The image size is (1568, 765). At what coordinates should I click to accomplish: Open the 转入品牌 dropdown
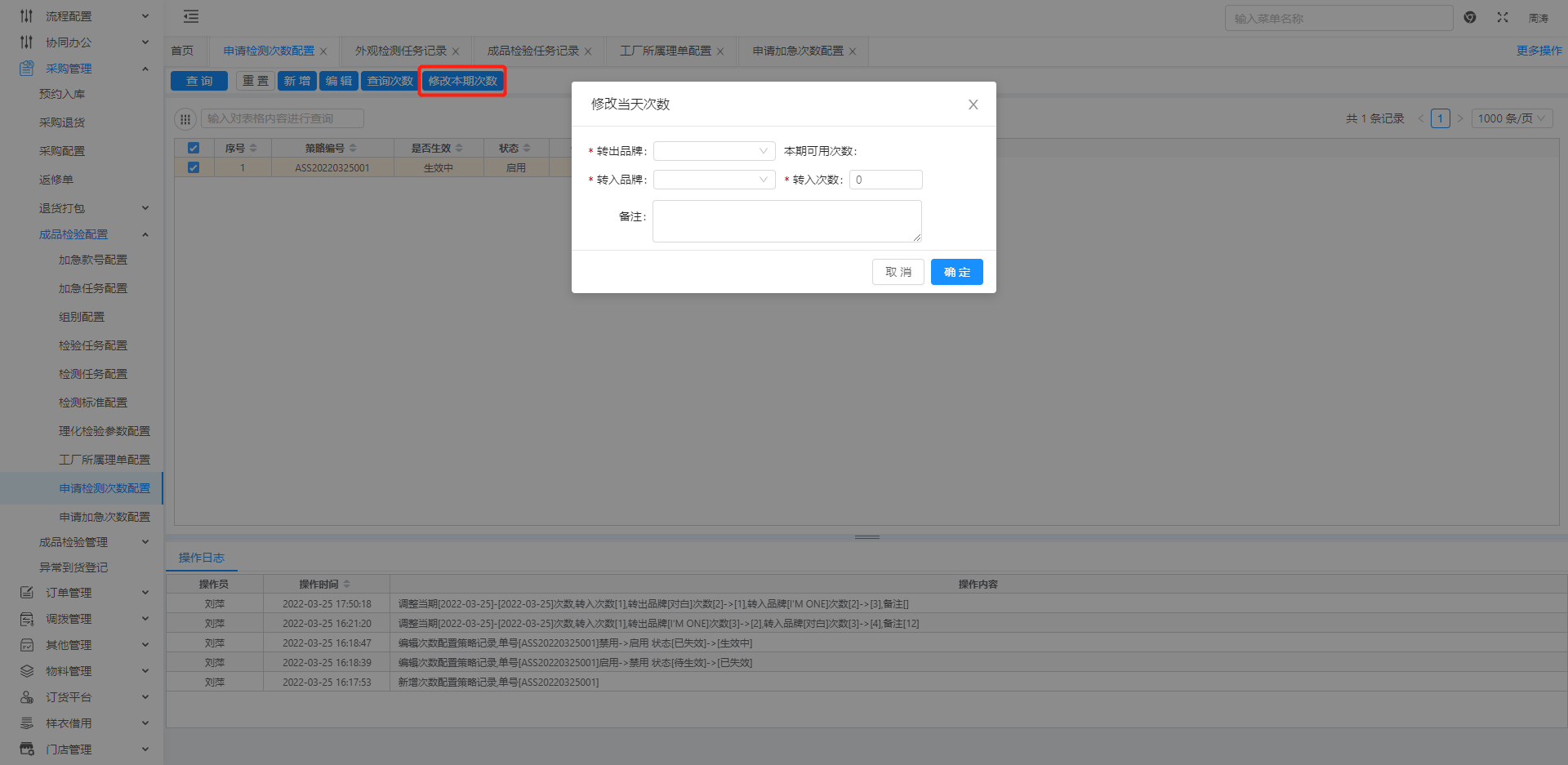pyautogui.click(x=714, y=180)
